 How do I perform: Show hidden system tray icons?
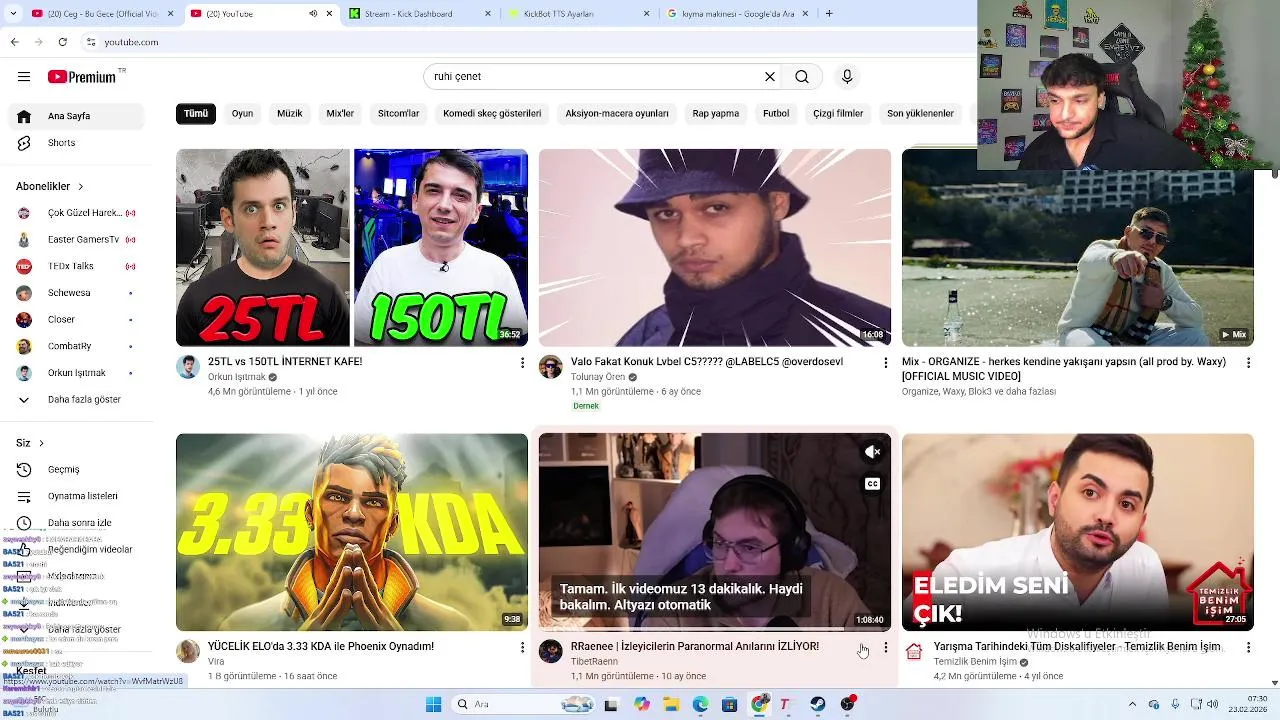[x=1132, y=704]
